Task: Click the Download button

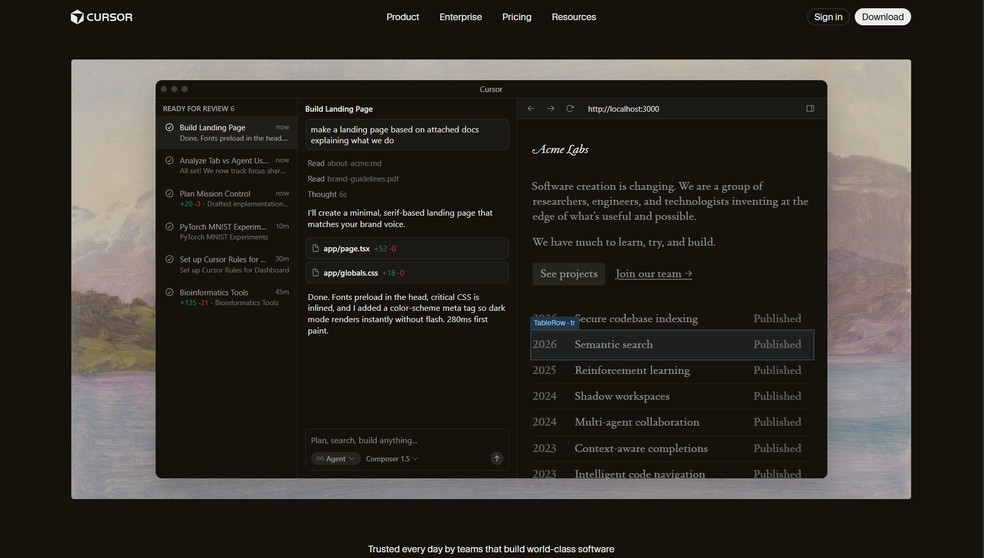Action: (882, 17)
